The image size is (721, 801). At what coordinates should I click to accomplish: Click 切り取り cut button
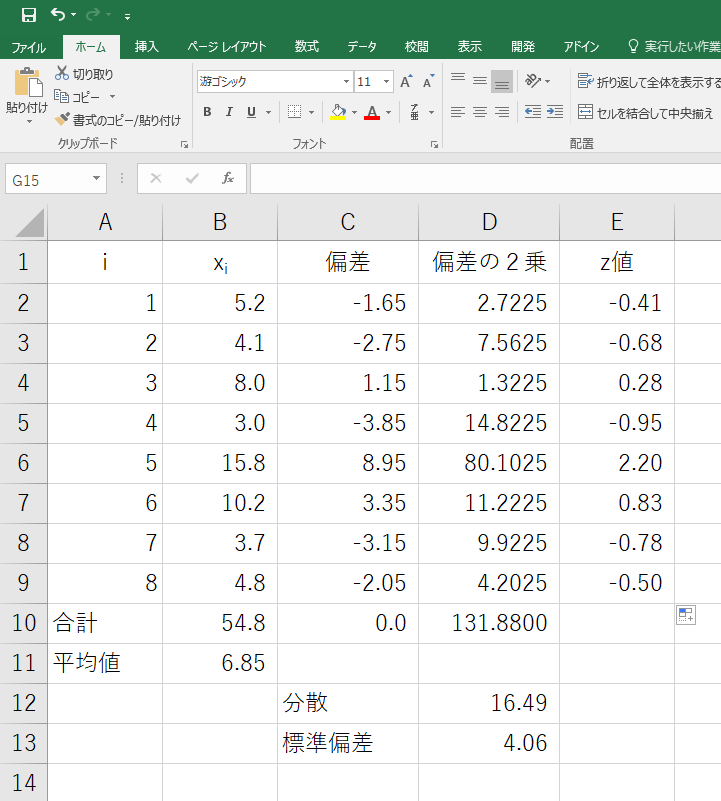point(84,74)
